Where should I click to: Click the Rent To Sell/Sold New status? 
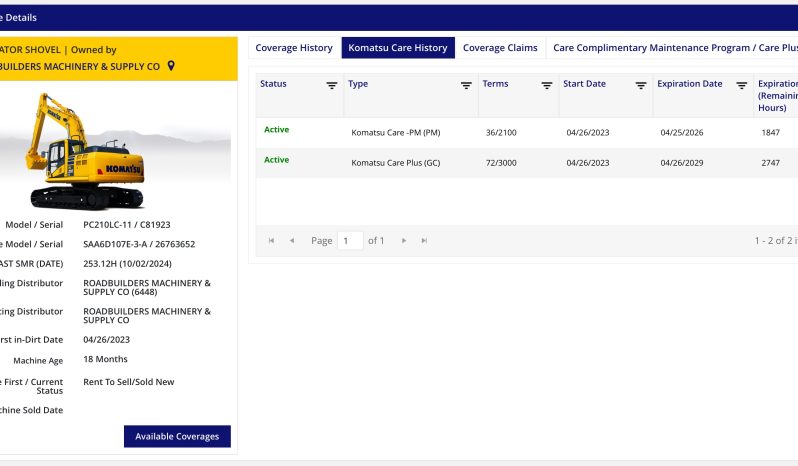click(x=129, y=382)
